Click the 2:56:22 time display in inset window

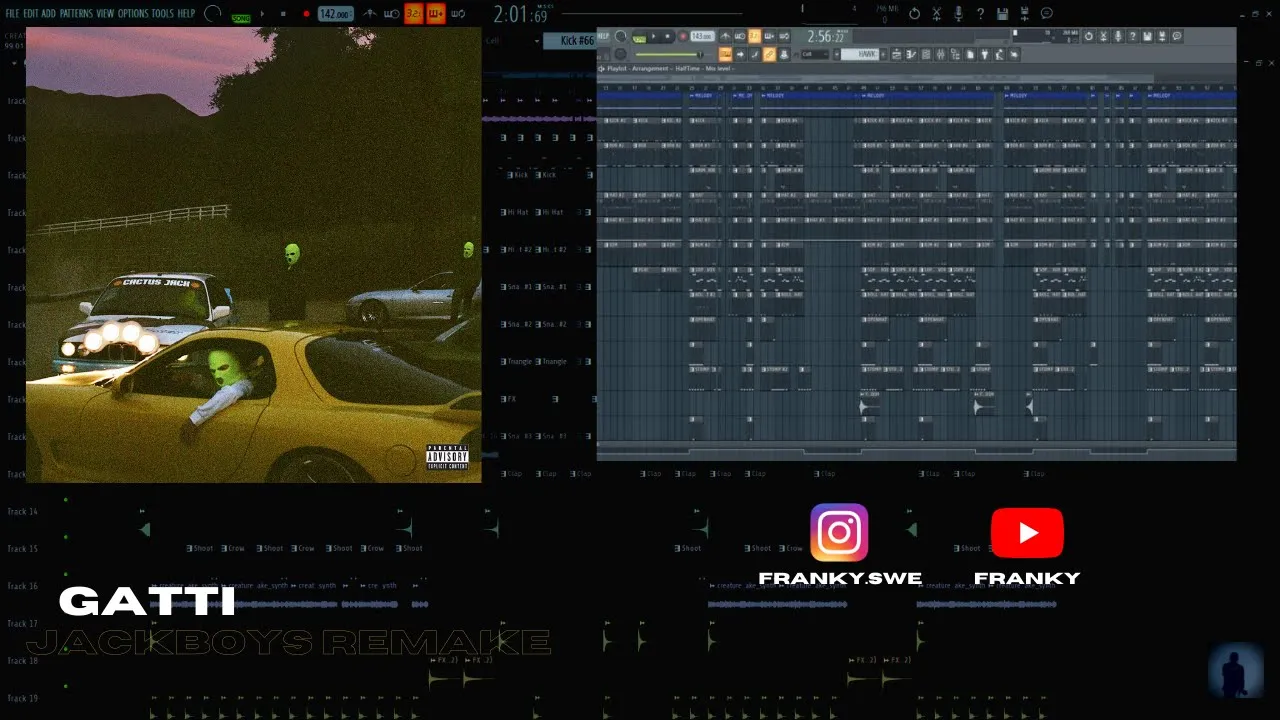pyautogui.click(x=826, y=37)
